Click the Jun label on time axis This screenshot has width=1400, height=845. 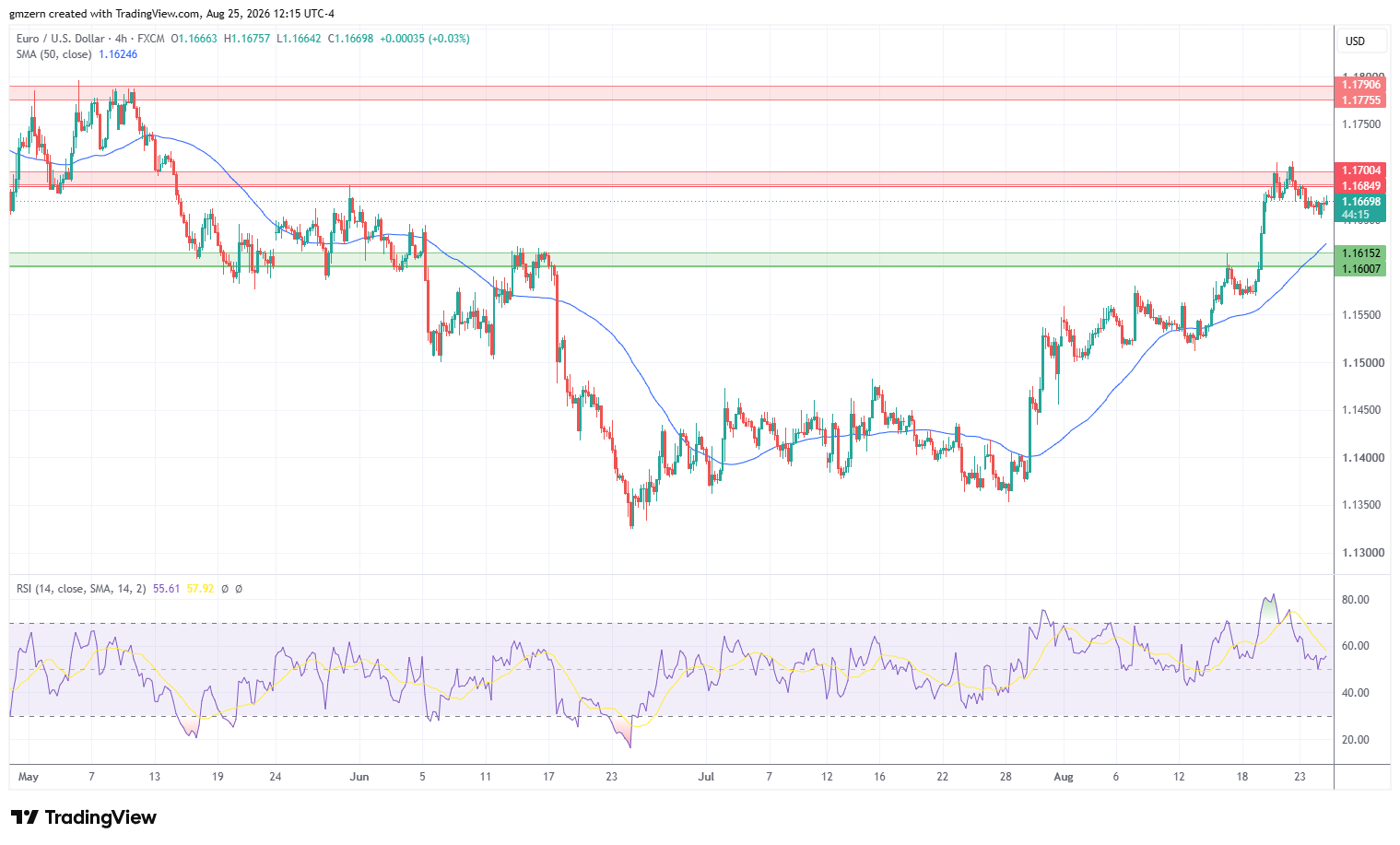tap(359, 777)
